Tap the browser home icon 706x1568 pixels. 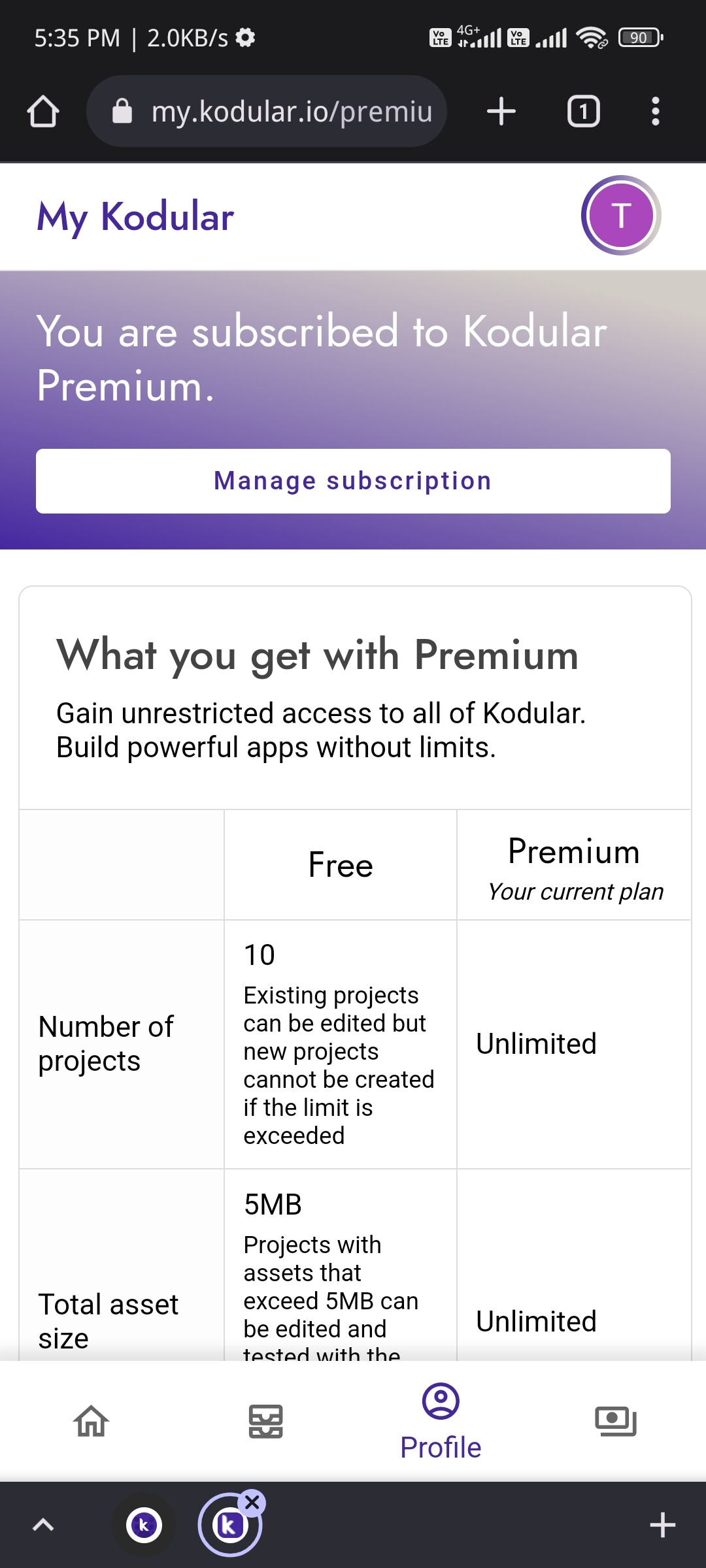pos(43,111)
